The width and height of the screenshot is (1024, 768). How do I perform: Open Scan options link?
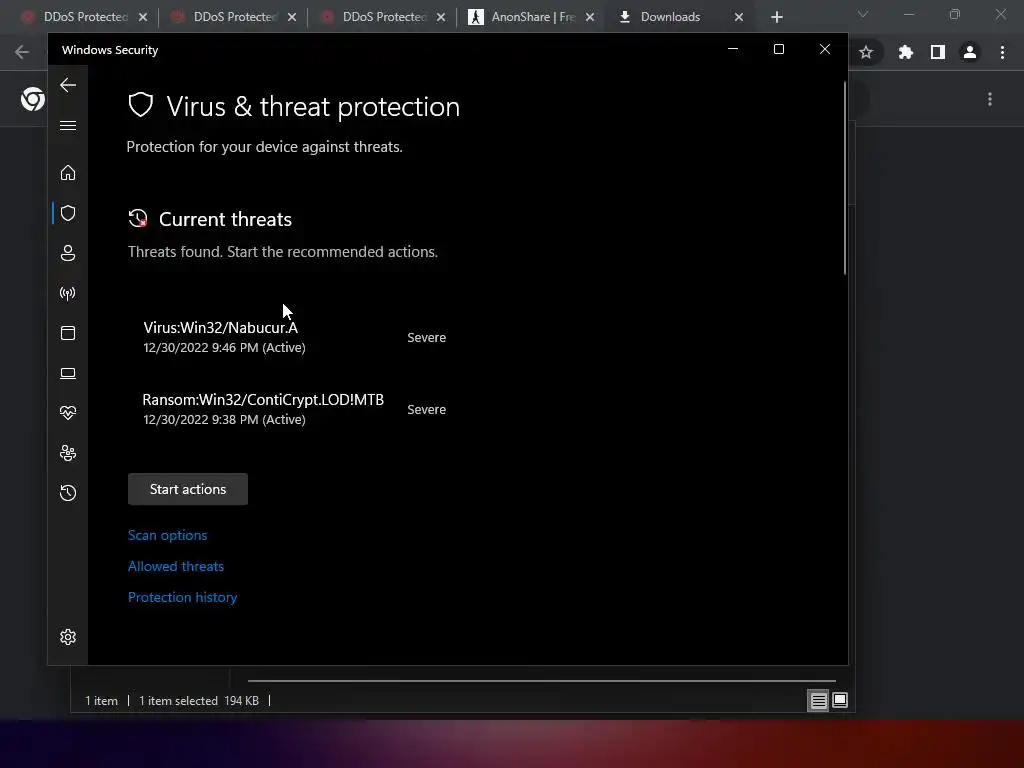(x=167, y=535)
